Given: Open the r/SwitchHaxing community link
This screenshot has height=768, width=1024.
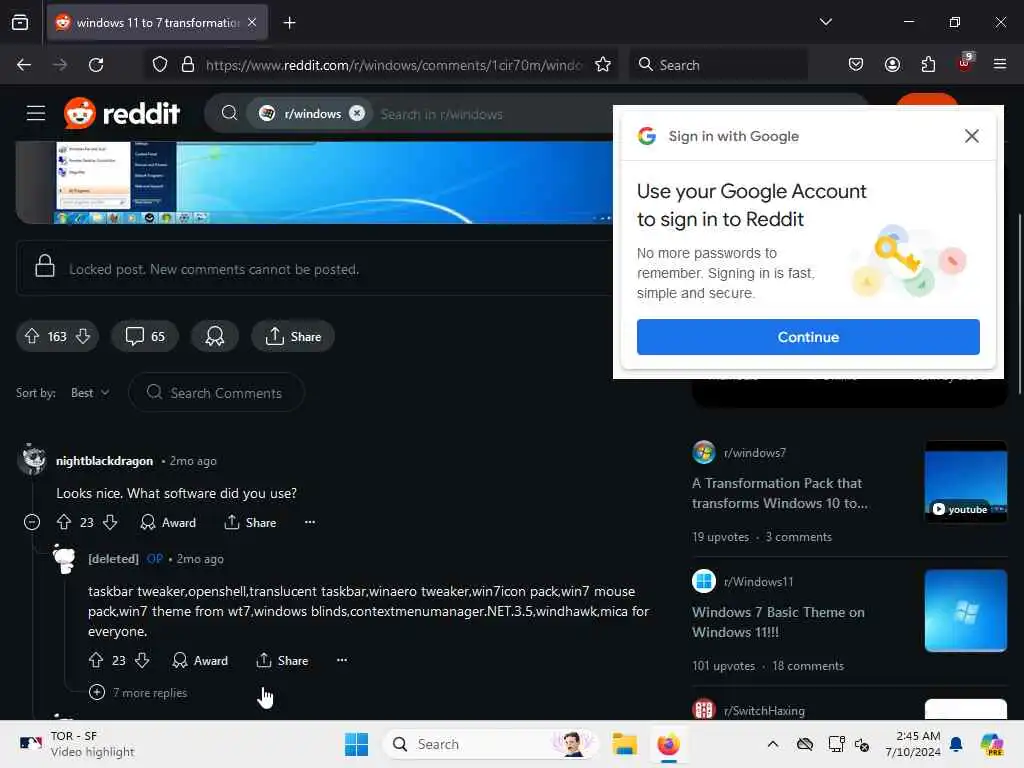Looking at the screenshot, I should pos(764,710).
